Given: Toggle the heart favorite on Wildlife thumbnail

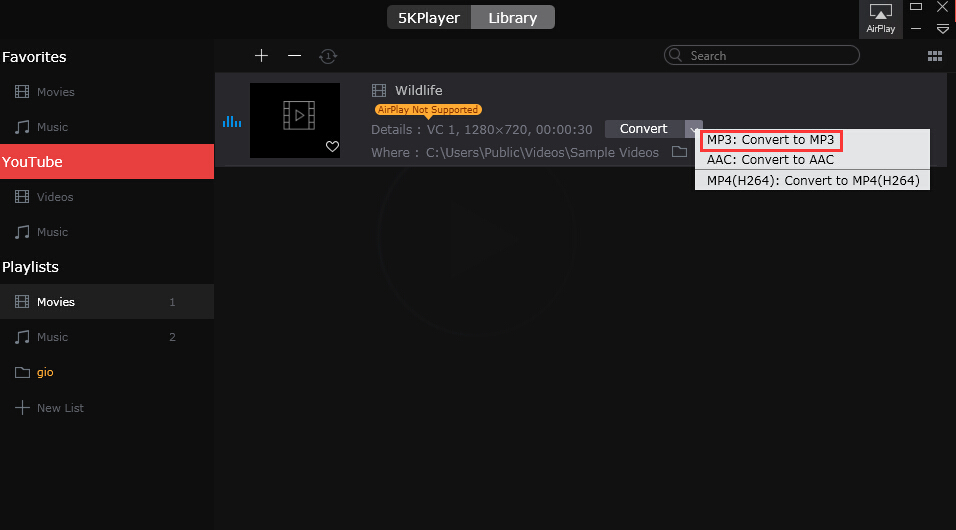Looking at the screenshot, I should (332, 146).
